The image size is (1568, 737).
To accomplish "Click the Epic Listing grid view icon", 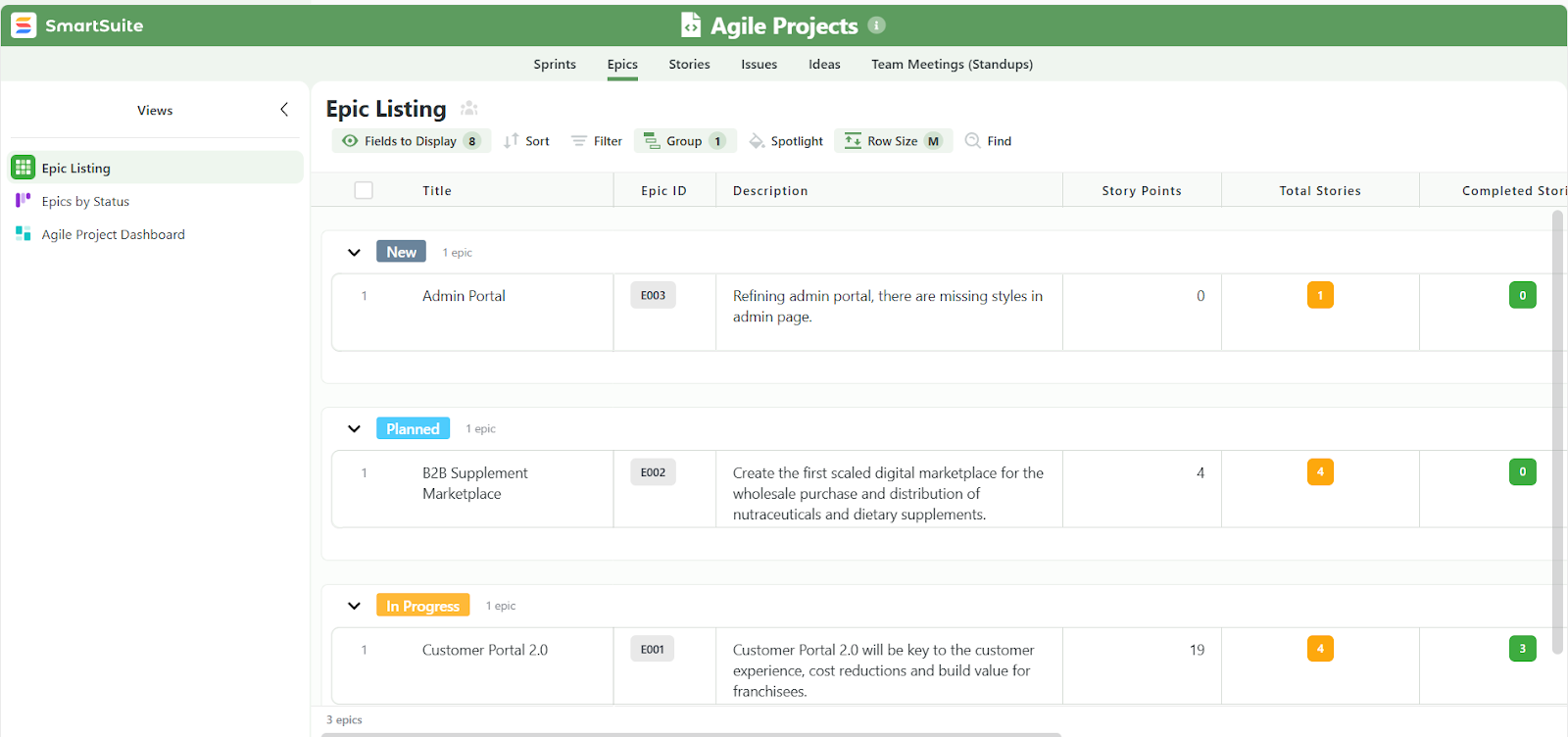I will [x=24, y=168].
